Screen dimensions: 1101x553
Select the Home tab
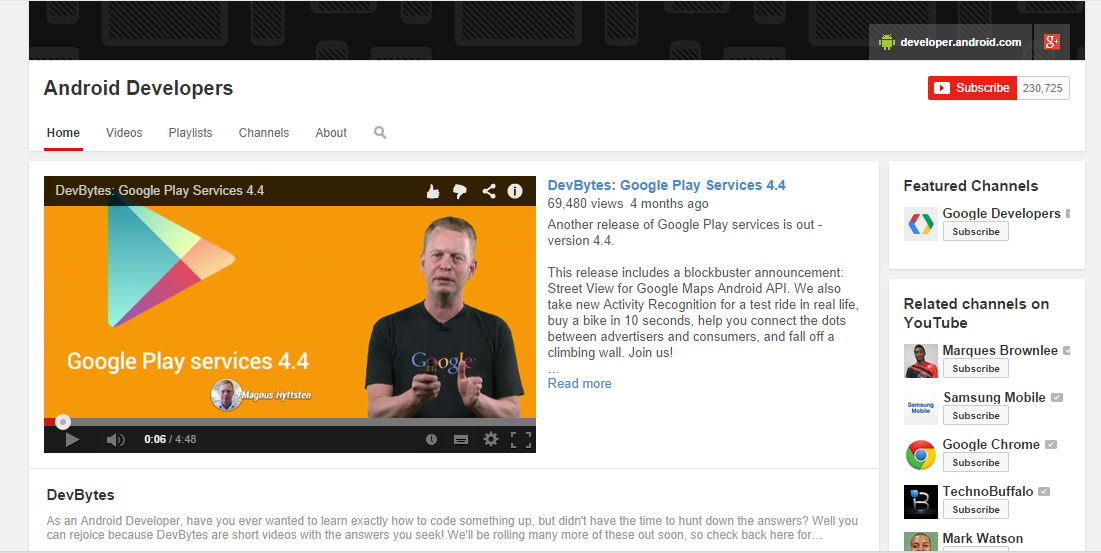tap(63, 133)
